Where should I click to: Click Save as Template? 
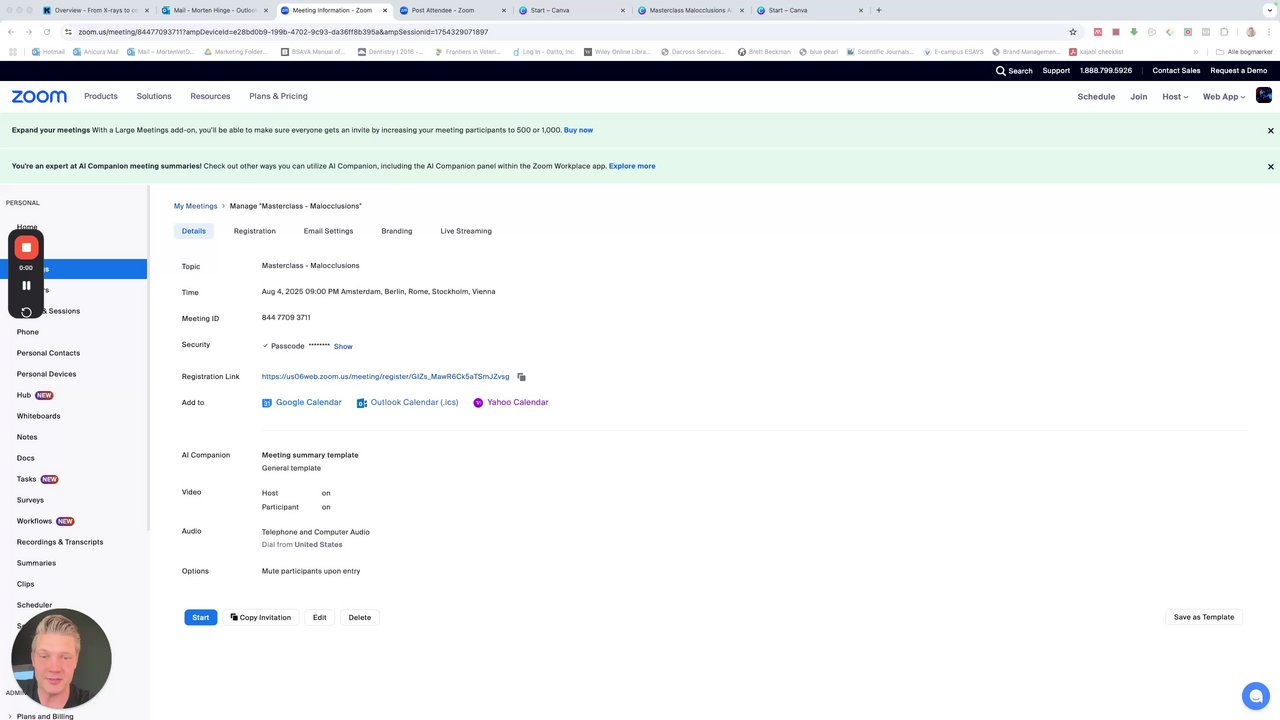coord(1204,617)
